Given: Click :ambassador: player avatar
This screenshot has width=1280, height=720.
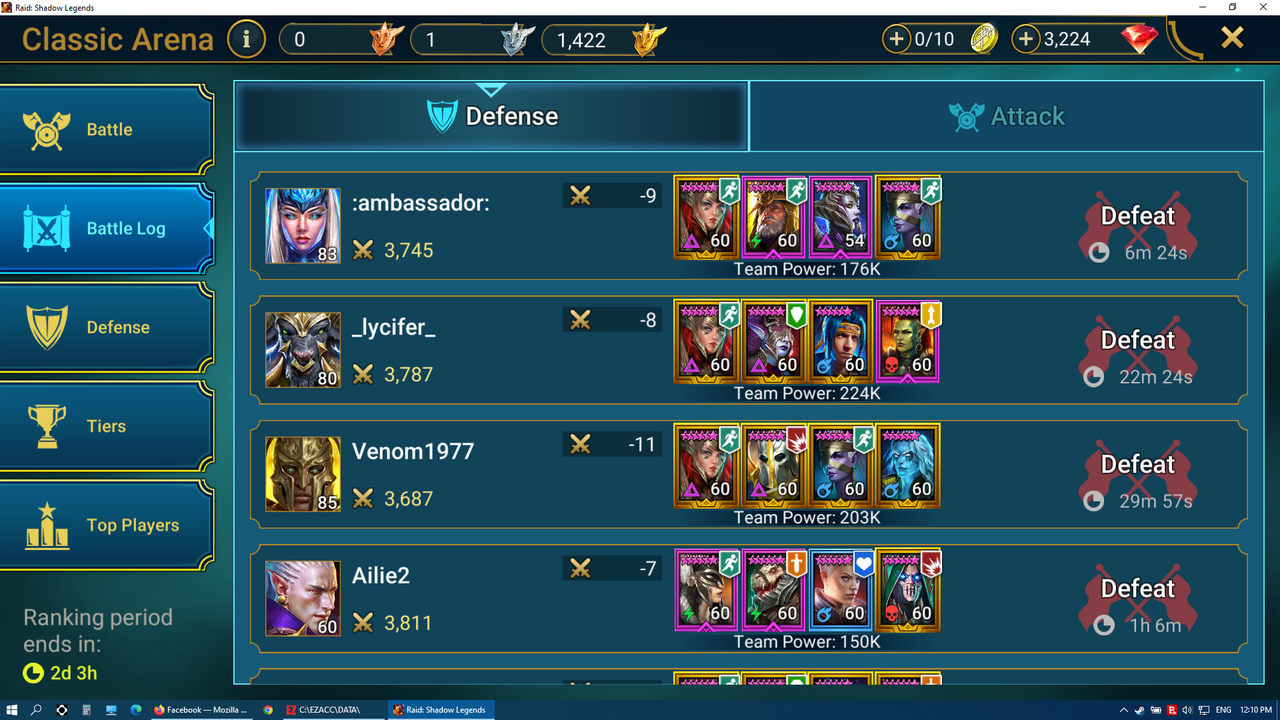Looking at the screenshot, I should pyautogui.click(x=303, y=226).
